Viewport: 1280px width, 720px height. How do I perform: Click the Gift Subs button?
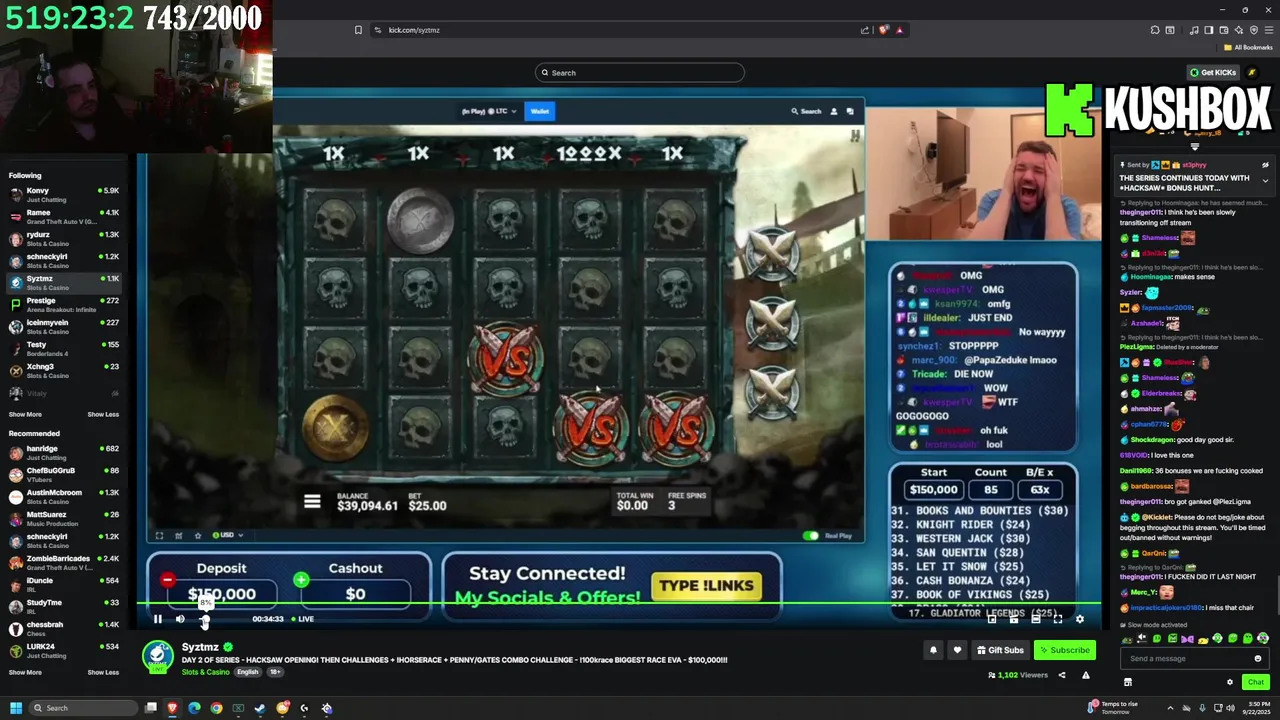[x=1000, y=650]
